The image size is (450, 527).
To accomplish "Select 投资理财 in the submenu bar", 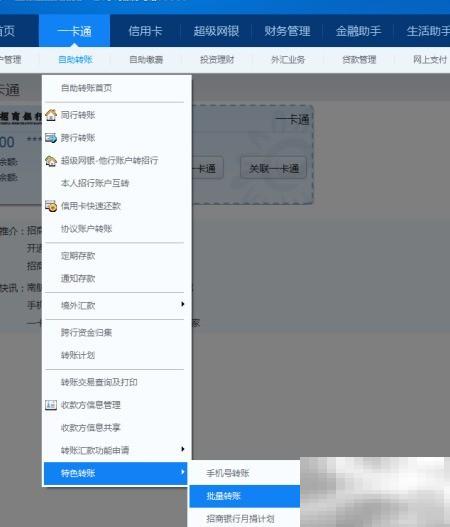I will (217, 60).
